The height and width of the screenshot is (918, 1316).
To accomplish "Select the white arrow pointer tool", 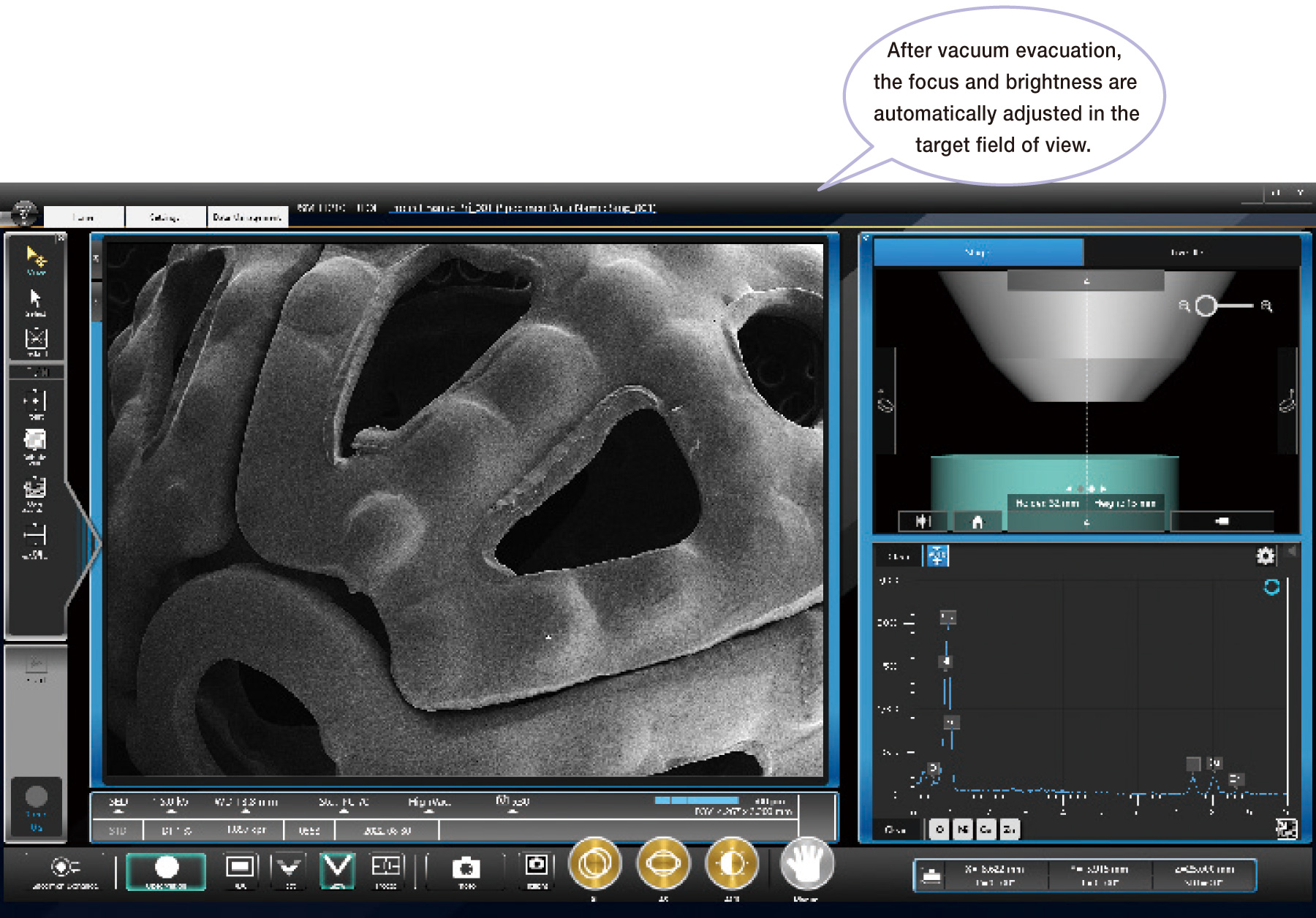I will (36, 301).
